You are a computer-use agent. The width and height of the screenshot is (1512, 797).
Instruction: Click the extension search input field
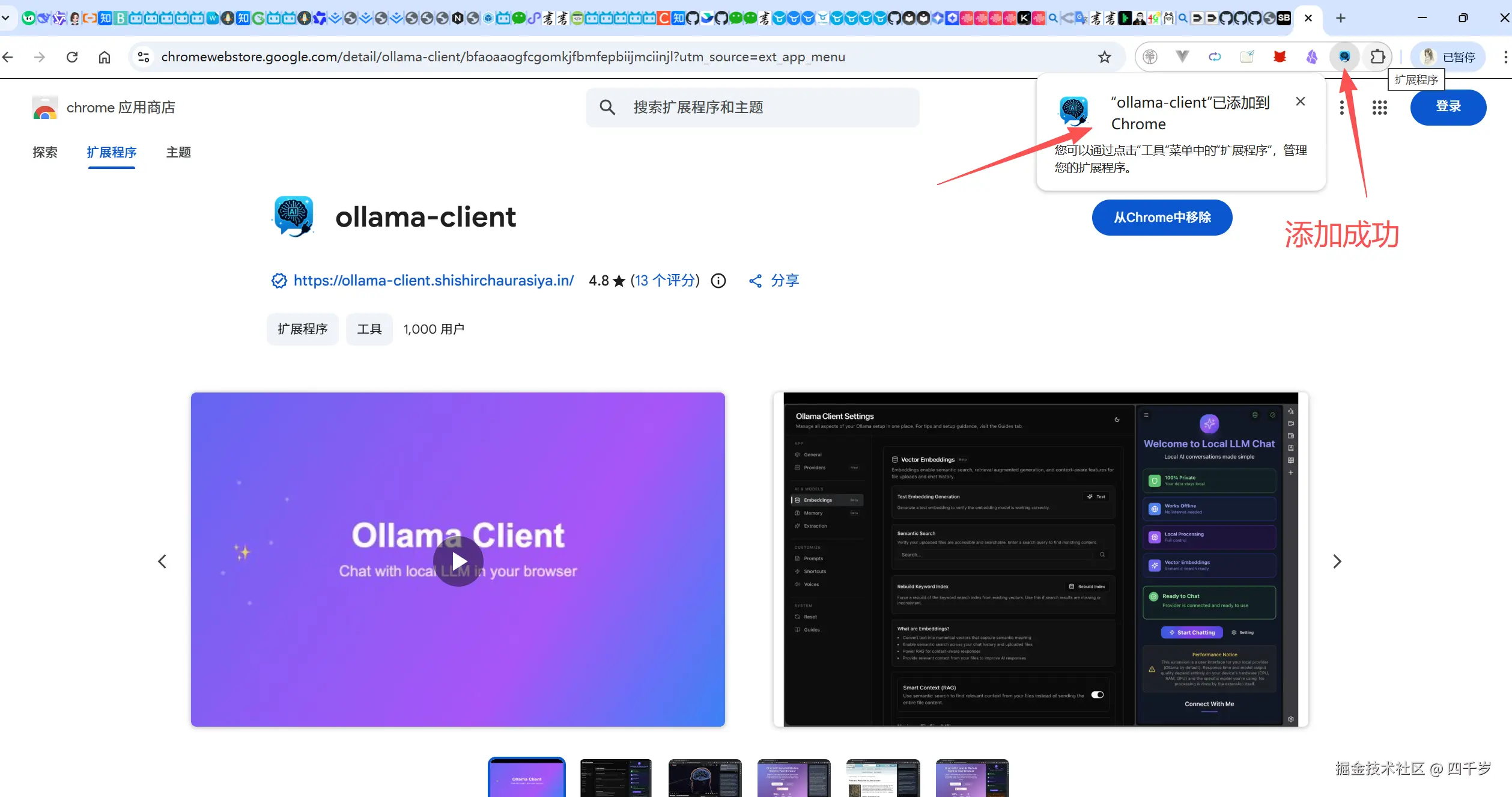coord(763,108)
